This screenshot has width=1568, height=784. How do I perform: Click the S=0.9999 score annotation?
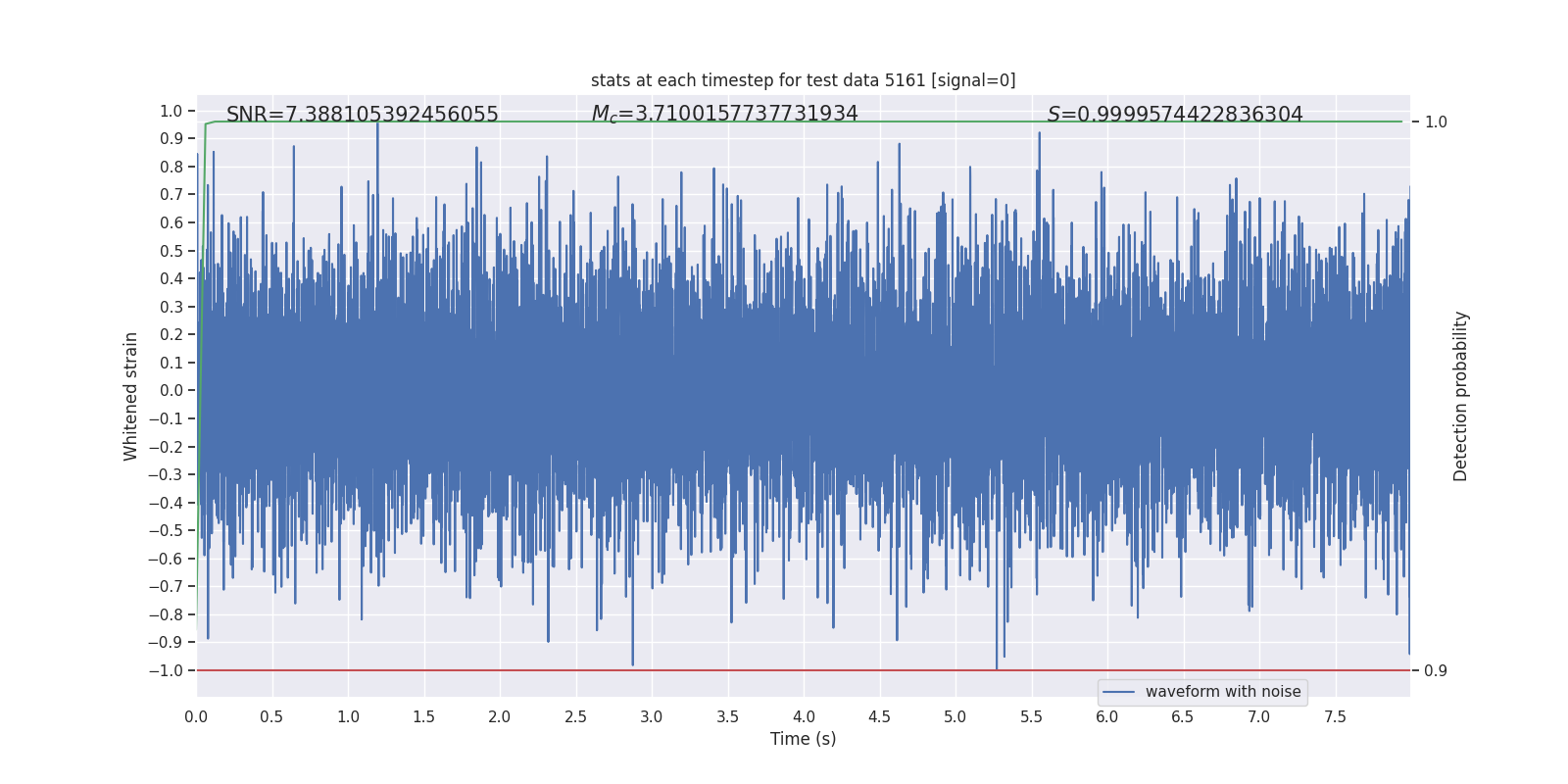point(1174,115)
